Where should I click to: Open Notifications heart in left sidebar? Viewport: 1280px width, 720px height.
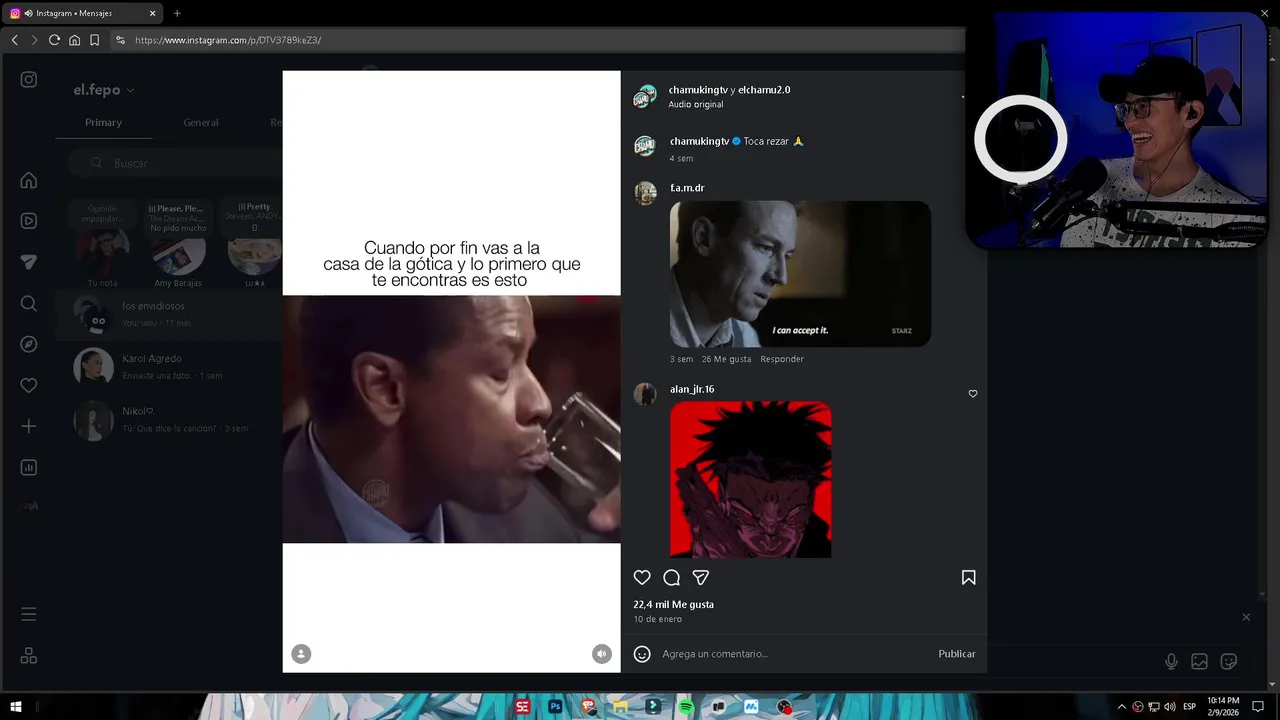tap(29, 385)
